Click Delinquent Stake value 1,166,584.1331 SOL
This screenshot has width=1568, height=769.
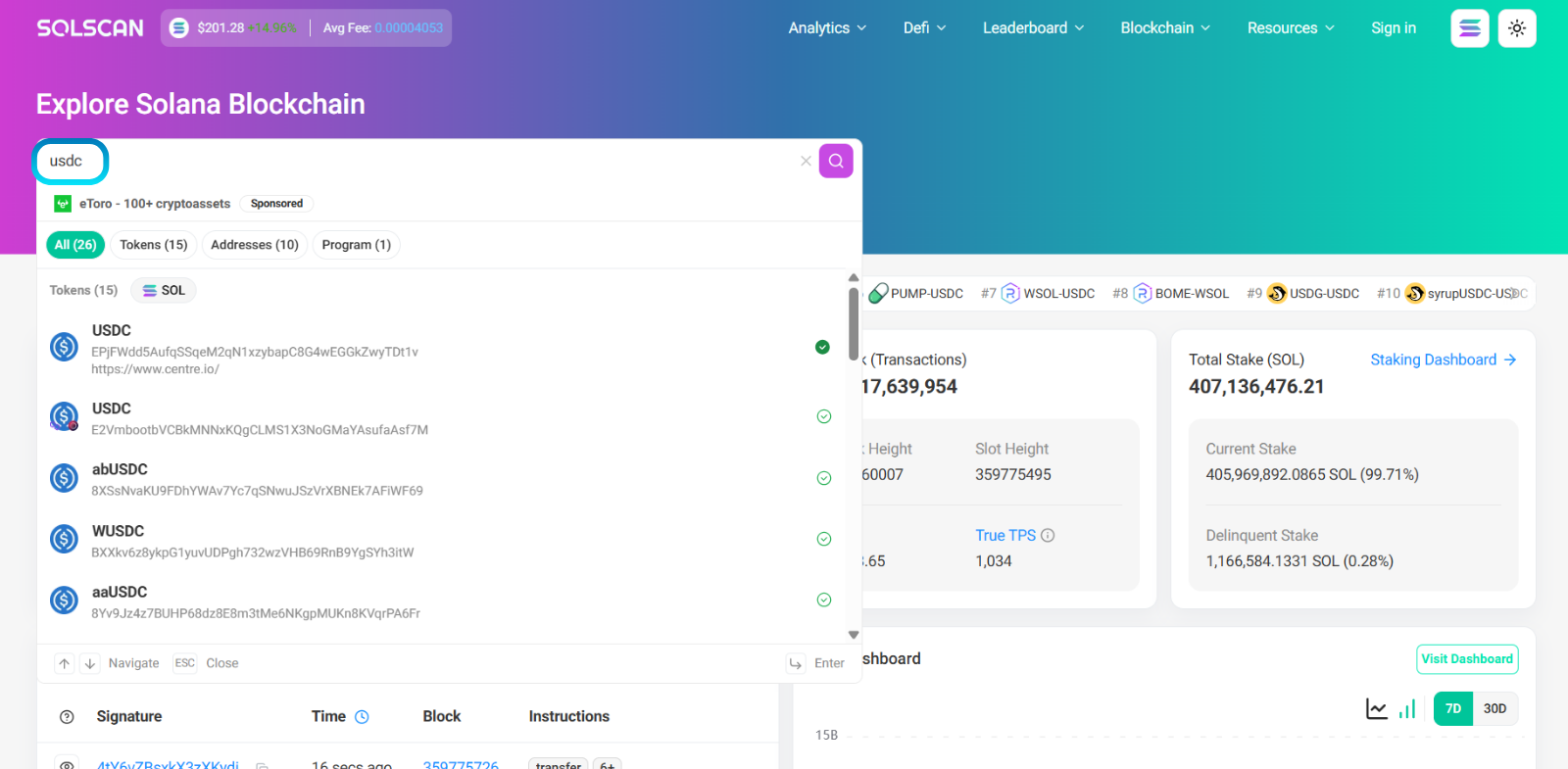[x=1299, y=561]
